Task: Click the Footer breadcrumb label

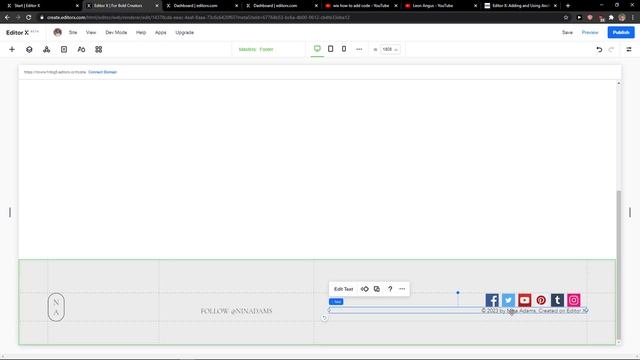Action: coord(266,49)
